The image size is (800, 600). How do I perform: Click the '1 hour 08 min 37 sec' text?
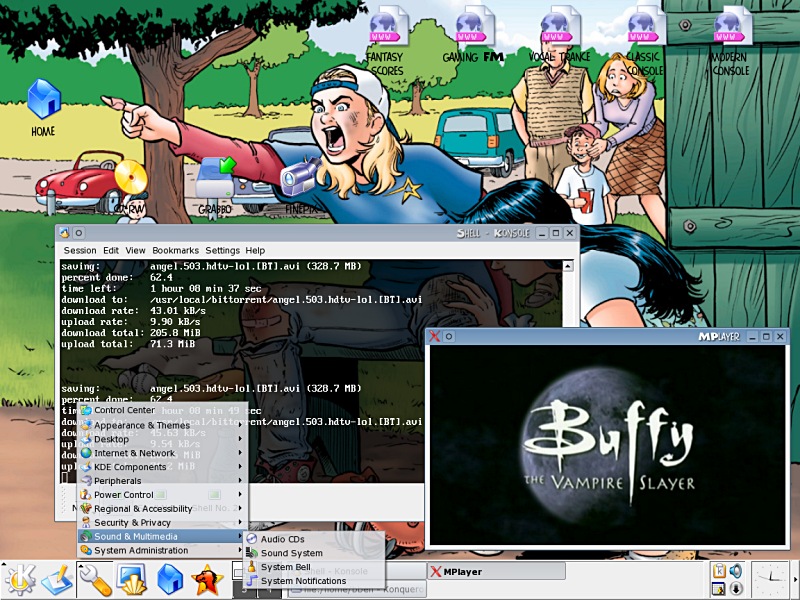click(x=205, y=288)
